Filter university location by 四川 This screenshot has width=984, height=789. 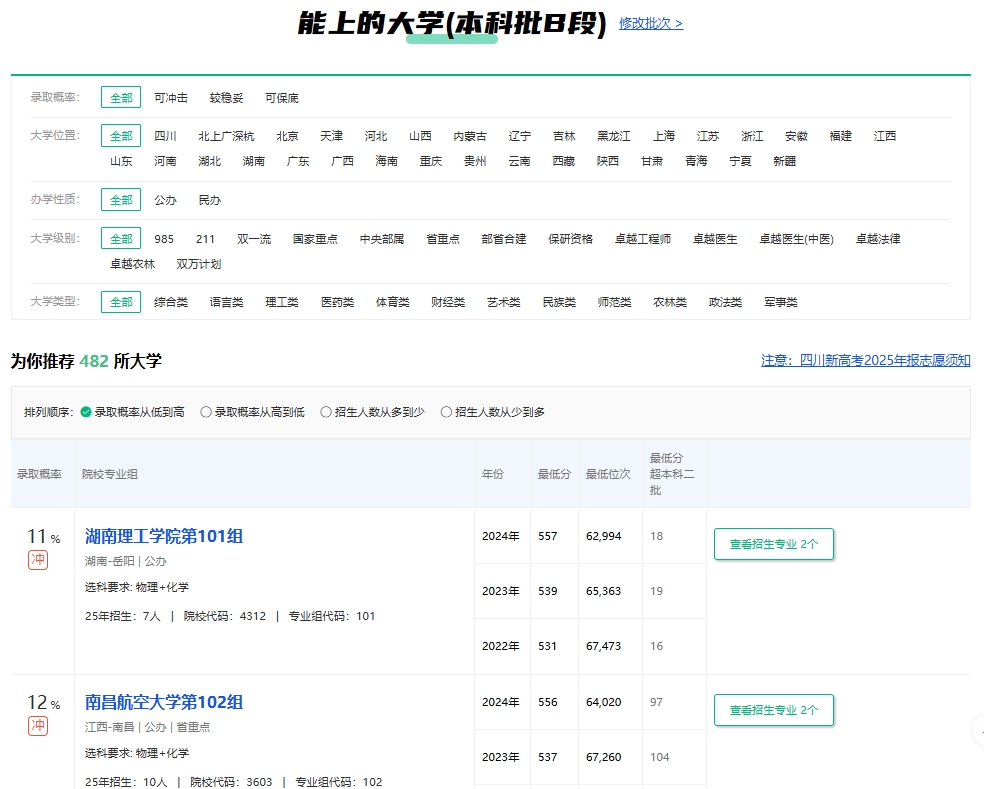tap(165, 136)
